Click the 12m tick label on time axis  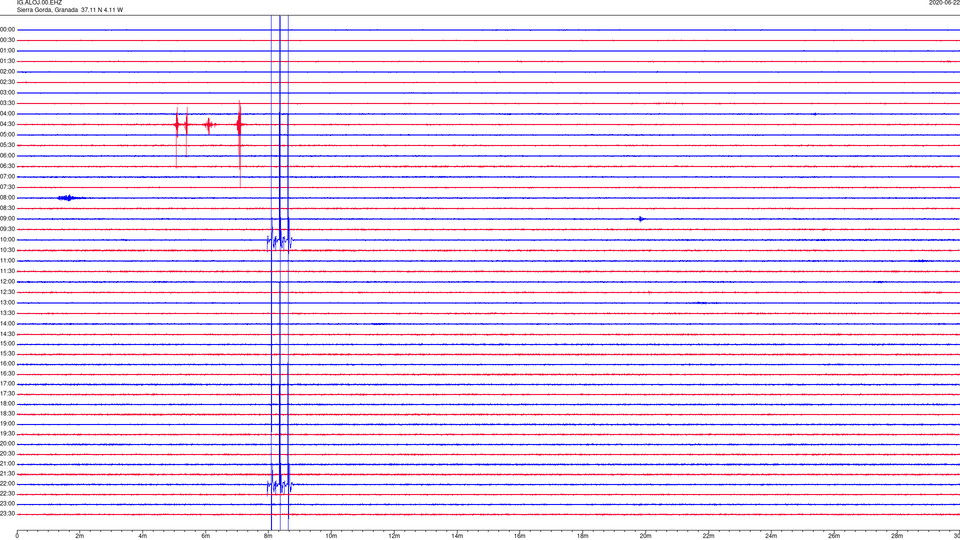pos(394,536)
